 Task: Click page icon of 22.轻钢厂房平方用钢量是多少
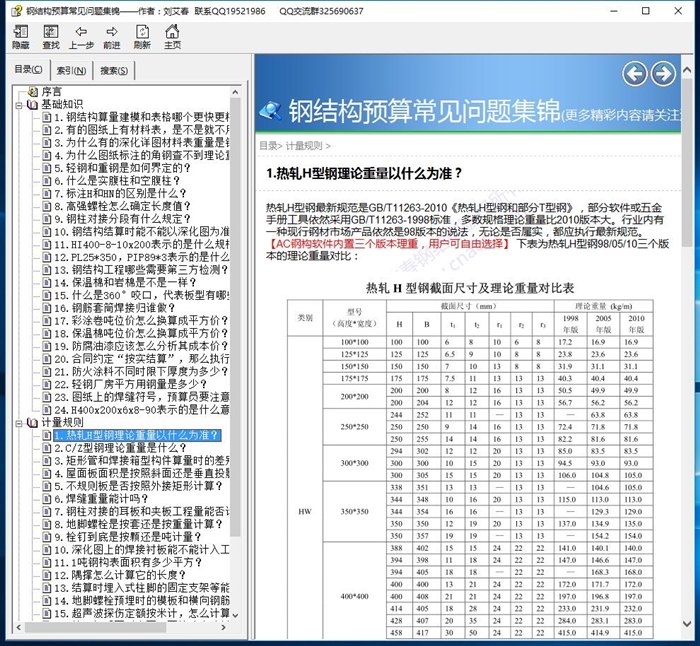(47, 384)
